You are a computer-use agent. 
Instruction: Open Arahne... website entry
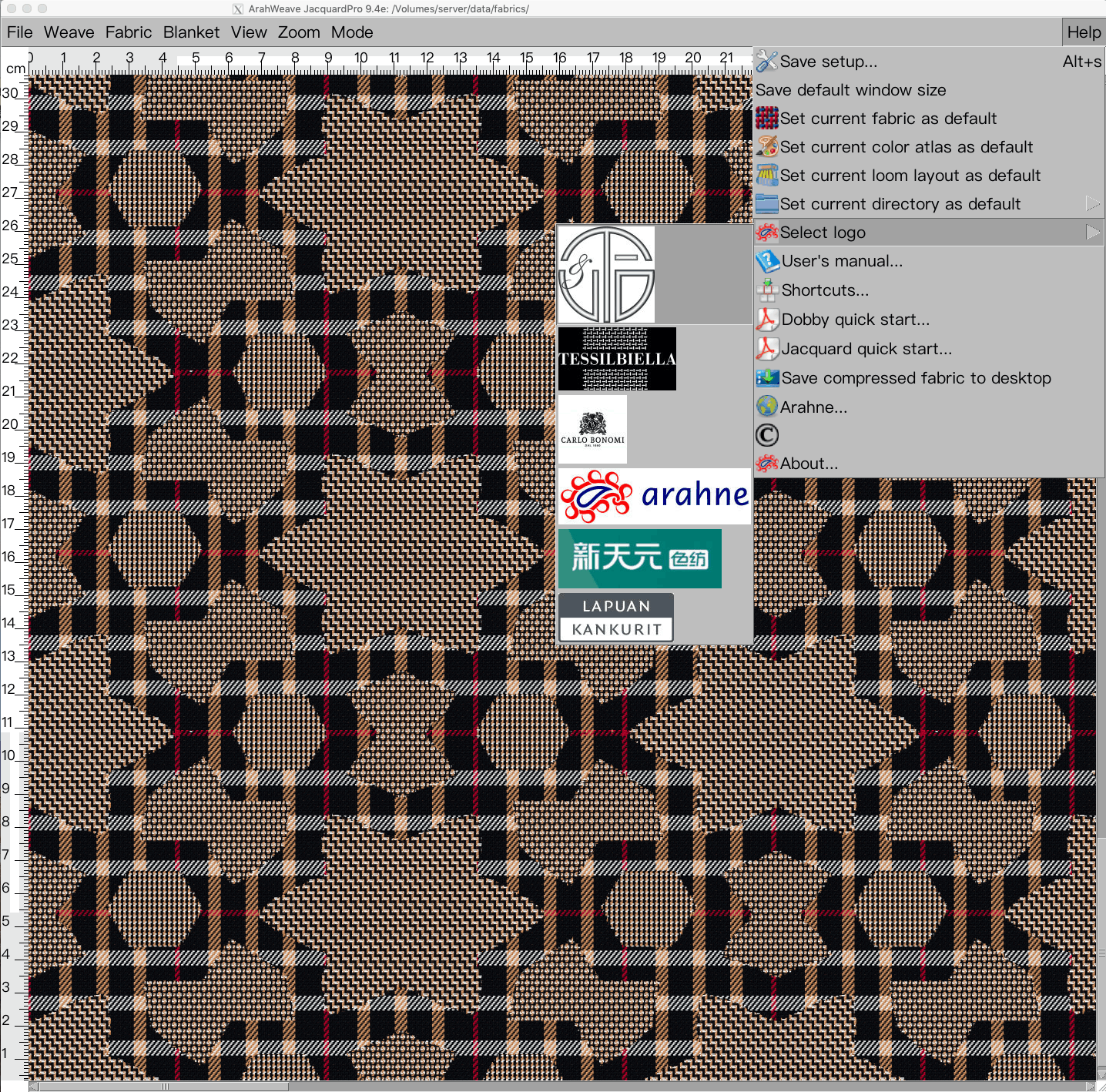(x=929, y=407)
